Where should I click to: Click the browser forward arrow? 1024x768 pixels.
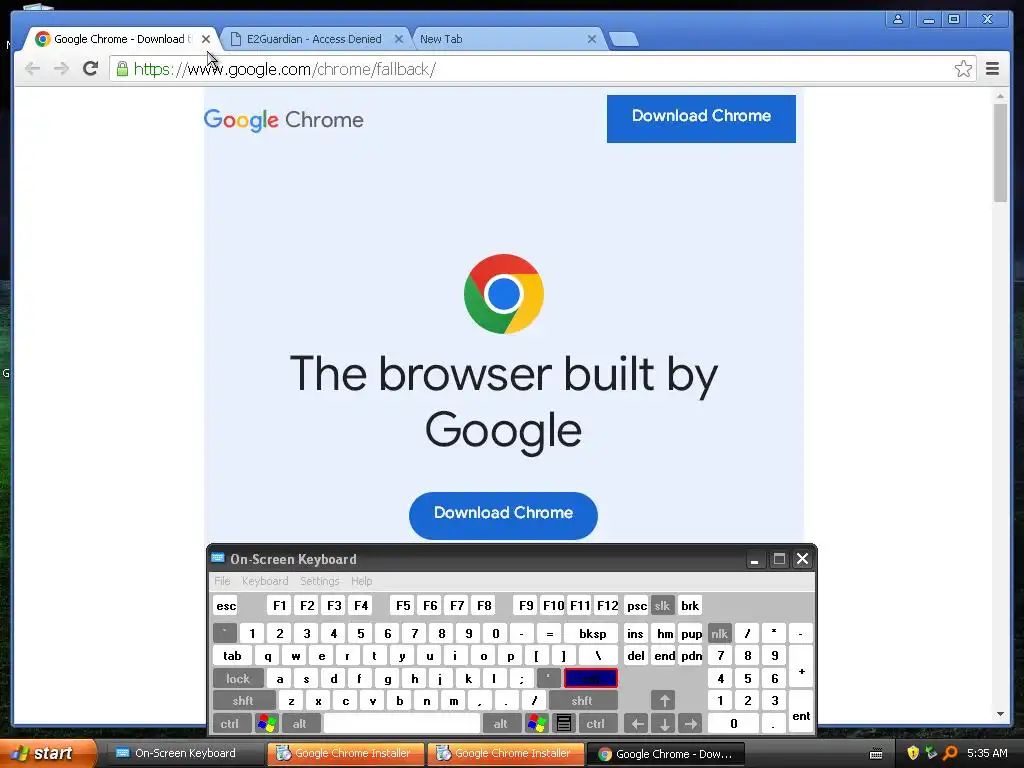pyautogui.click(x=61, y=68)
